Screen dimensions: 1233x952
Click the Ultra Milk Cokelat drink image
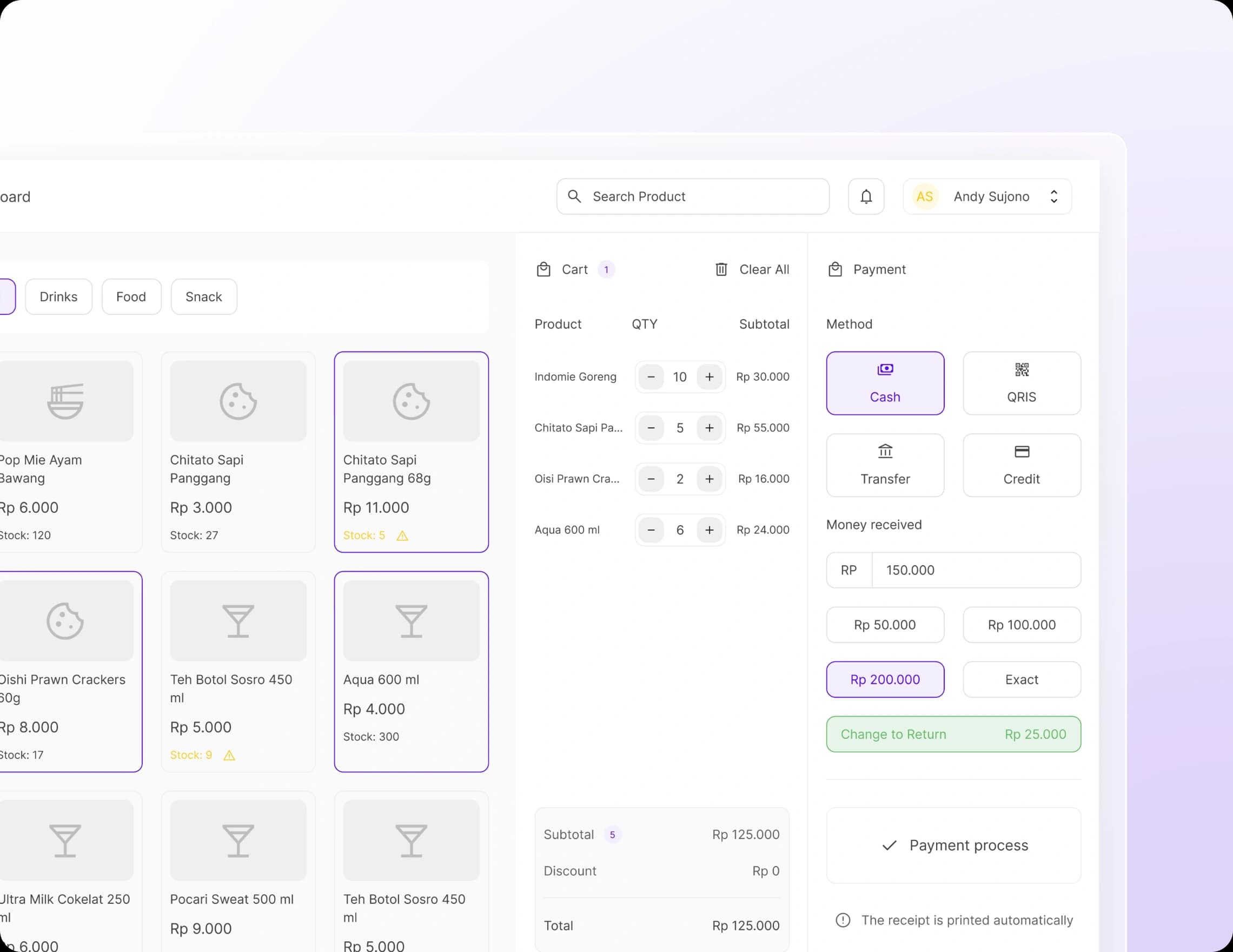(65, 840)
